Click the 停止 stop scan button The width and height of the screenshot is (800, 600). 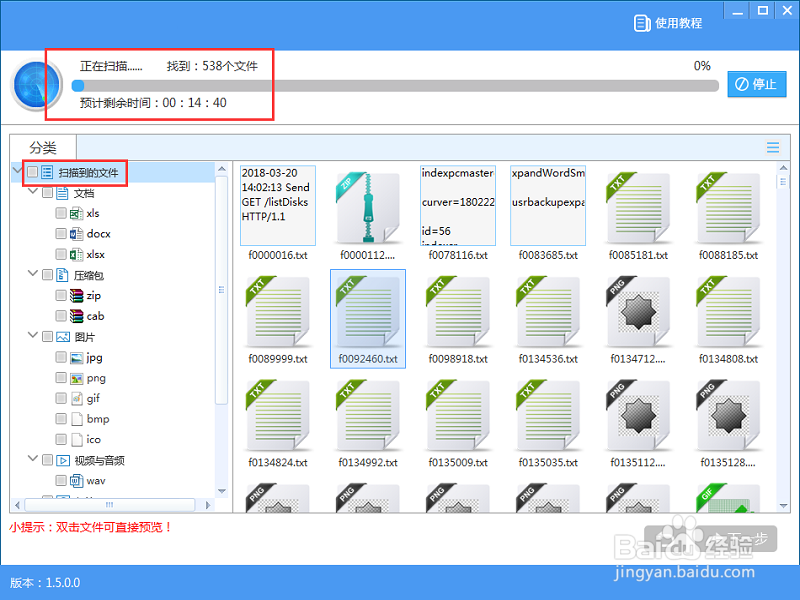[x=757, y=84]
